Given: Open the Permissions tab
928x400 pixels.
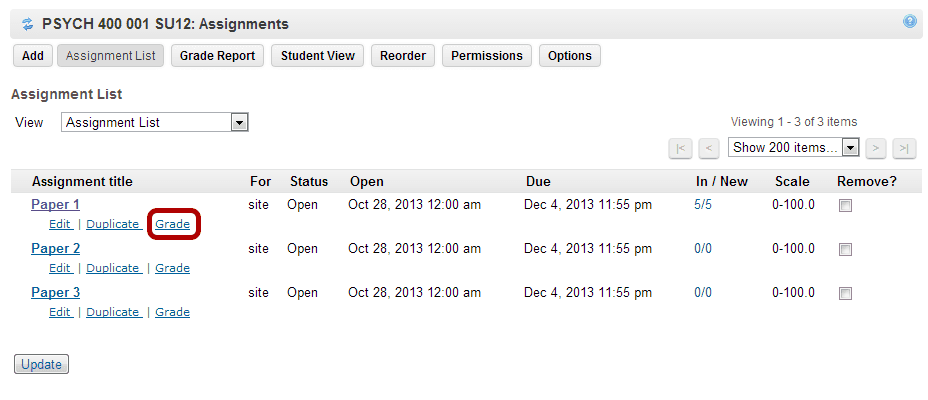Looking at the screenshot, I should 486,56.
